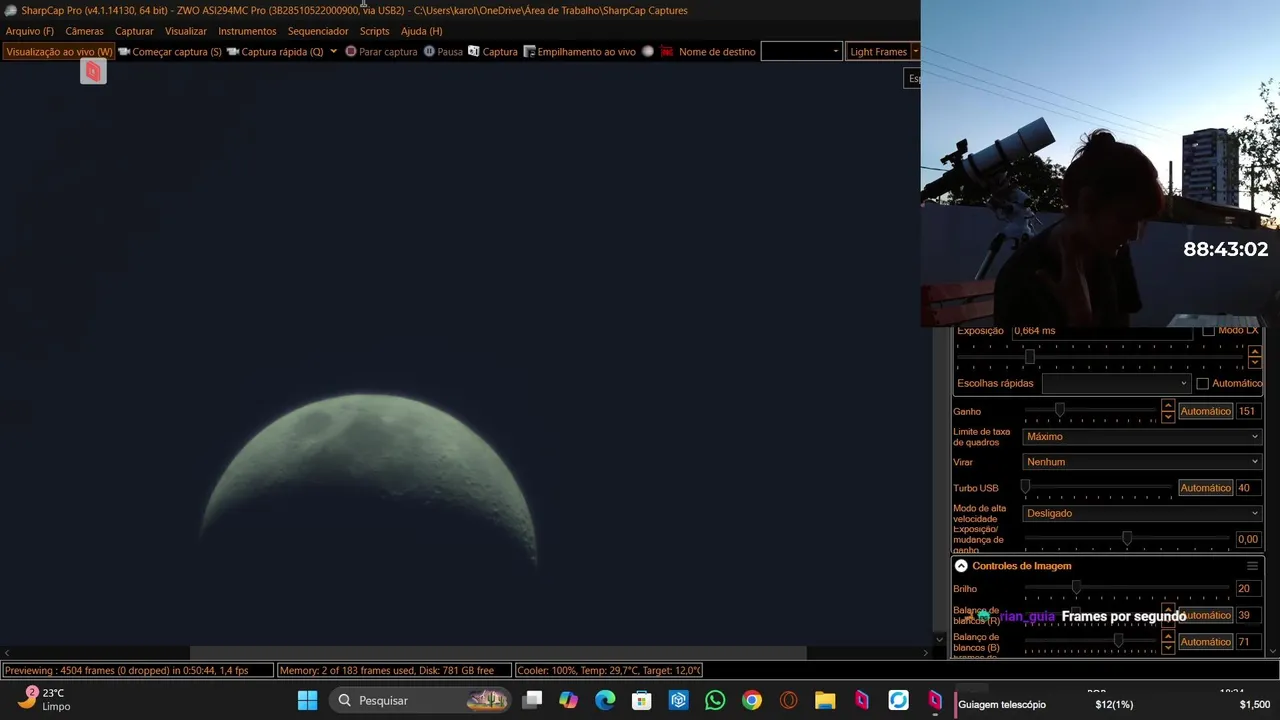Open the Ajuda menu
The image size is (1280, 720).
(421, 31)
